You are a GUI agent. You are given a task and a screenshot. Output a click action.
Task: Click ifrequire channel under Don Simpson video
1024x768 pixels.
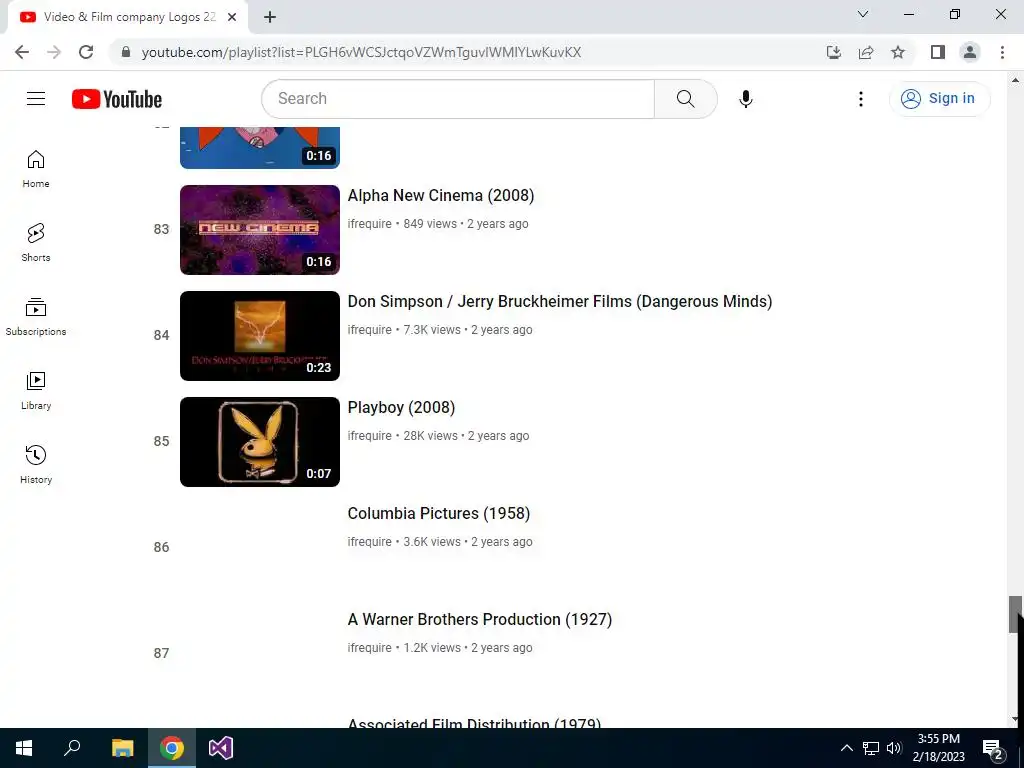click(370, 330)
